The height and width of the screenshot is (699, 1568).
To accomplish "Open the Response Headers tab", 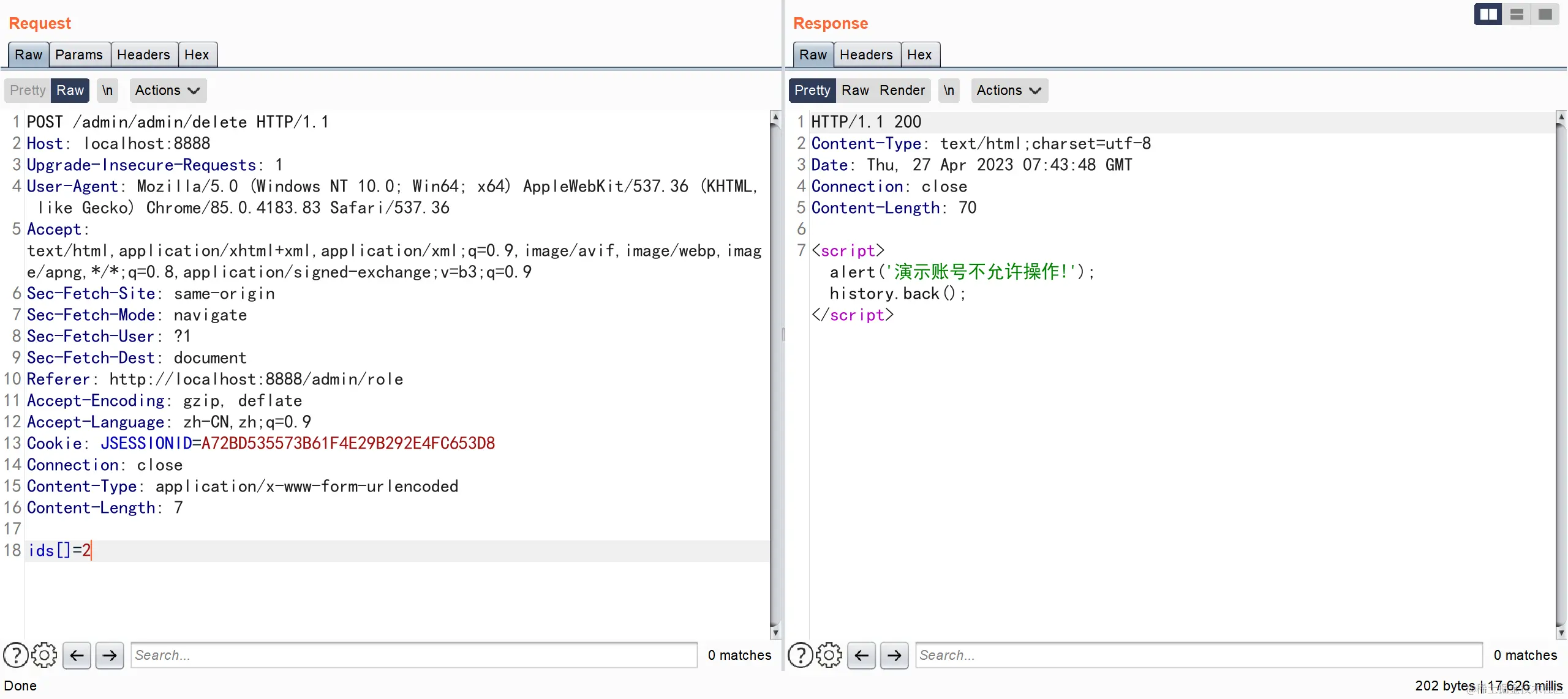I will point(865,54).
